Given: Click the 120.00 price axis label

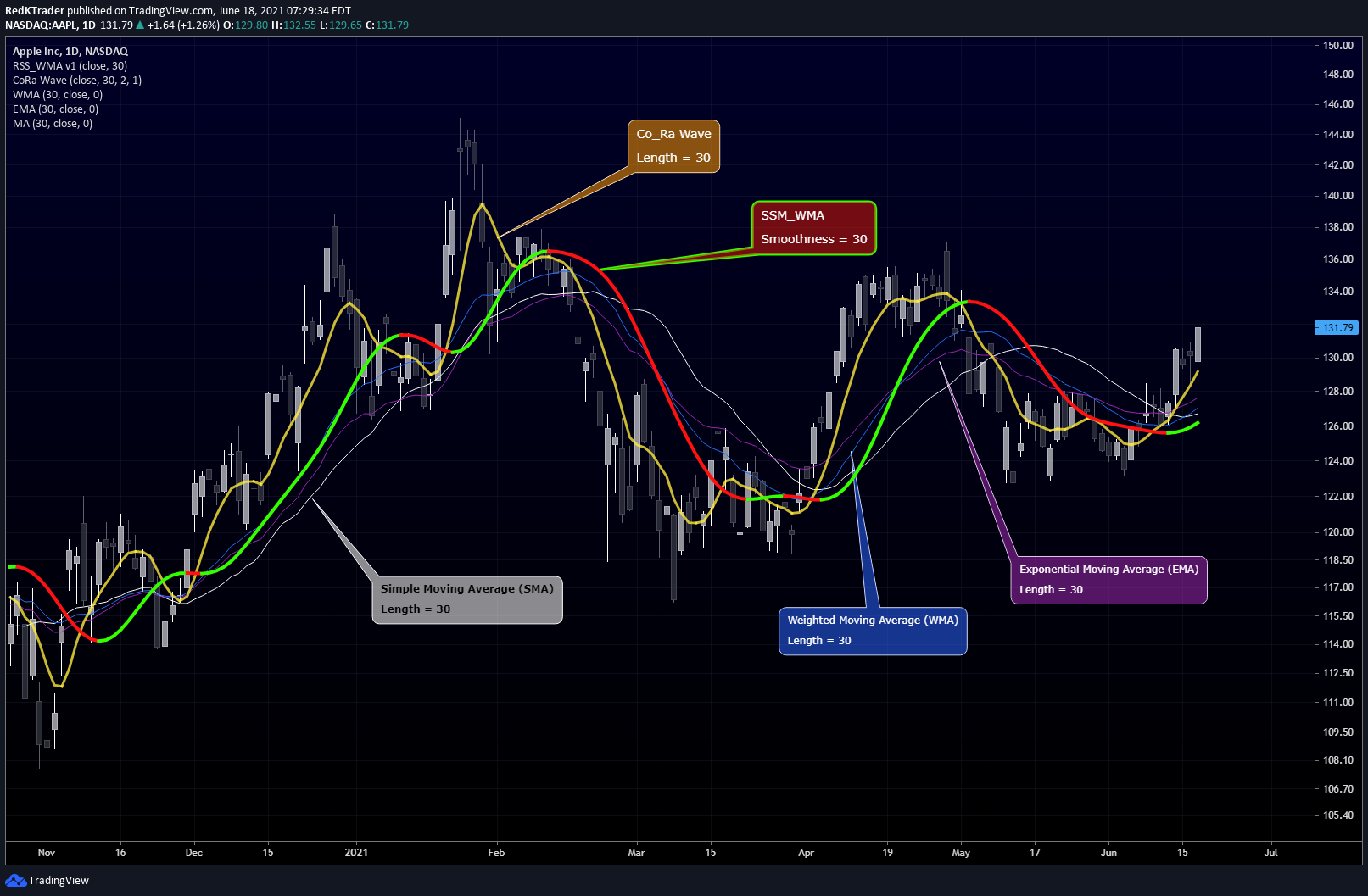Looking at the screenshot, I should click(x=1338, y=532).
